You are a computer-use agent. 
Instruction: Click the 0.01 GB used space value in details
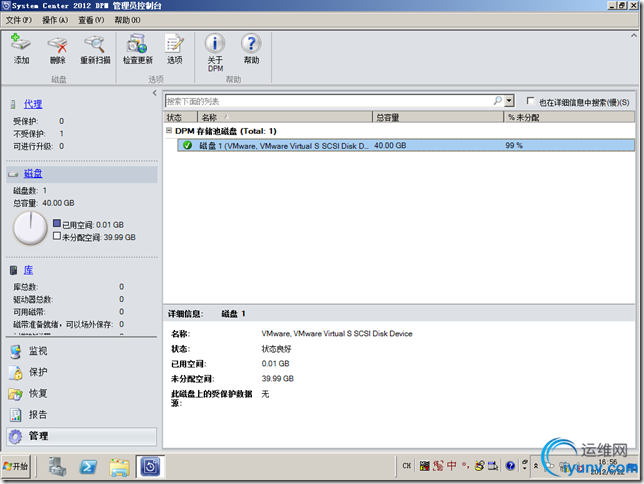tap(275, 364)
